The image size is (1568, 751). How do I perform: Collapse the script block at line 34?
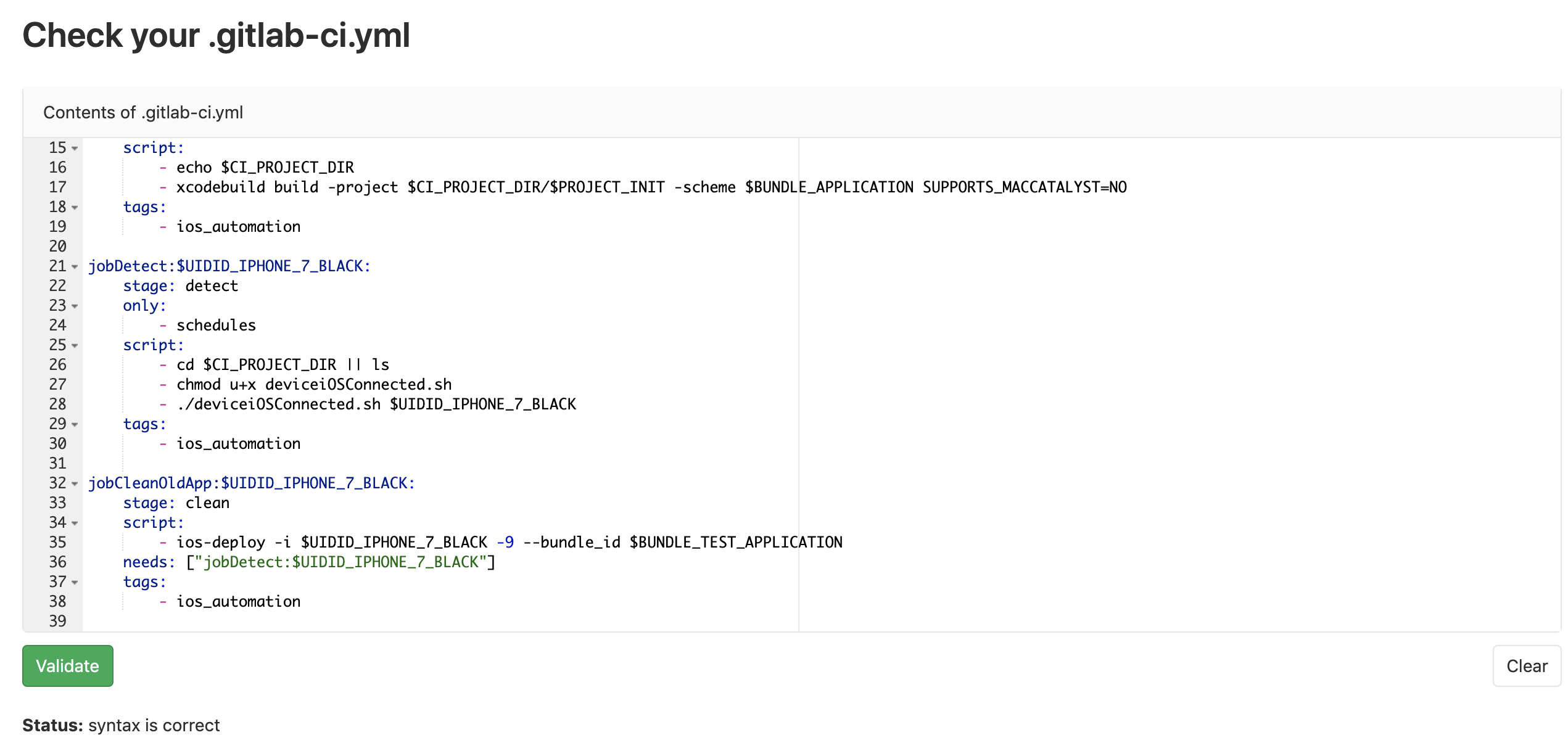(x=75, y=523)
